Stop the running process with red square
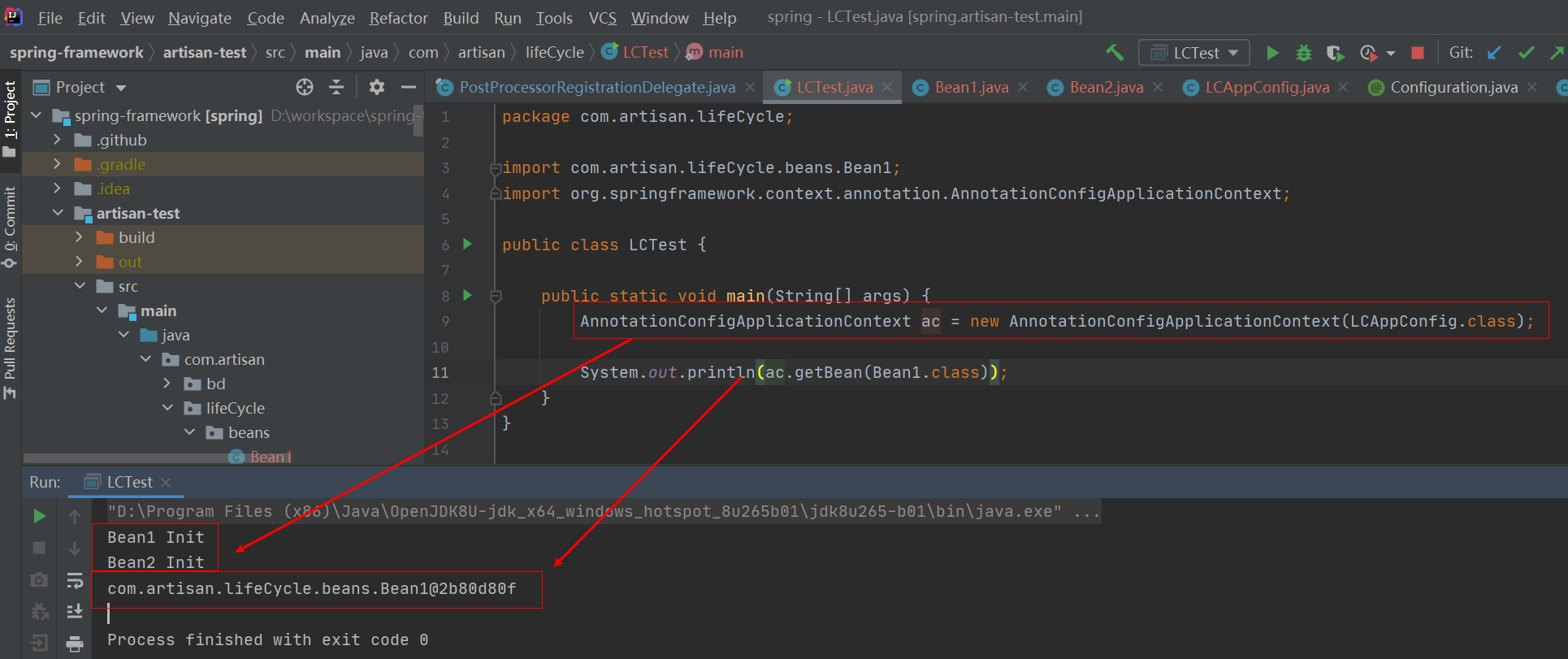Screen dimensions: 1568x659 (x=1418, y=53)
